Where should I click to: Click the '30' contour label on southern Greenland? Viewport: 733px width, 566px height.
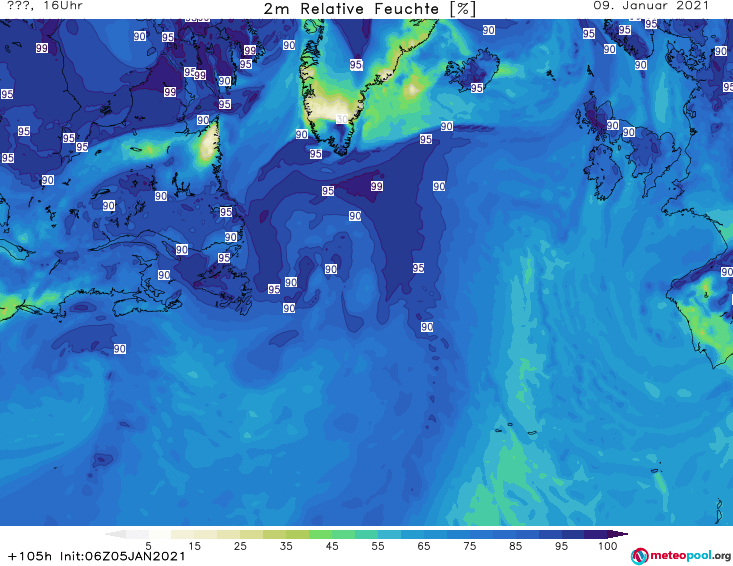[x=342, y=119]
